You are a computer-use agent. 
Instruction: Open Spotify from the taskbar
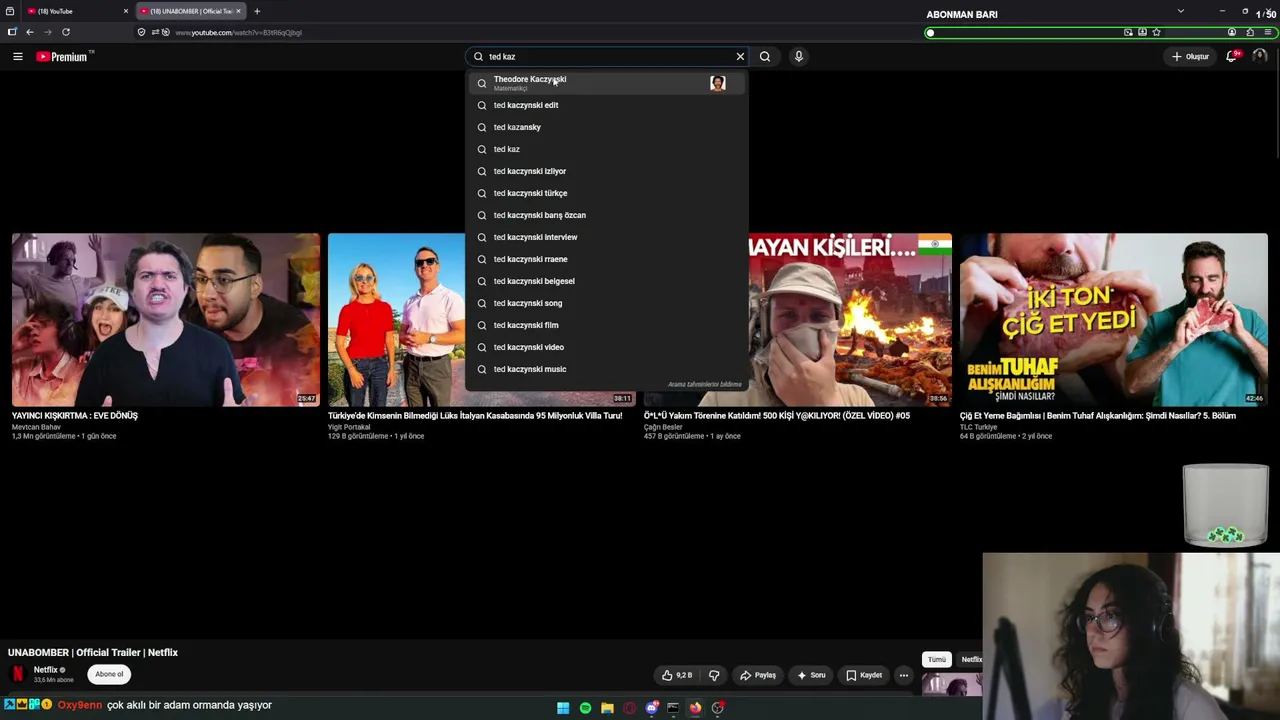point(585,708)
